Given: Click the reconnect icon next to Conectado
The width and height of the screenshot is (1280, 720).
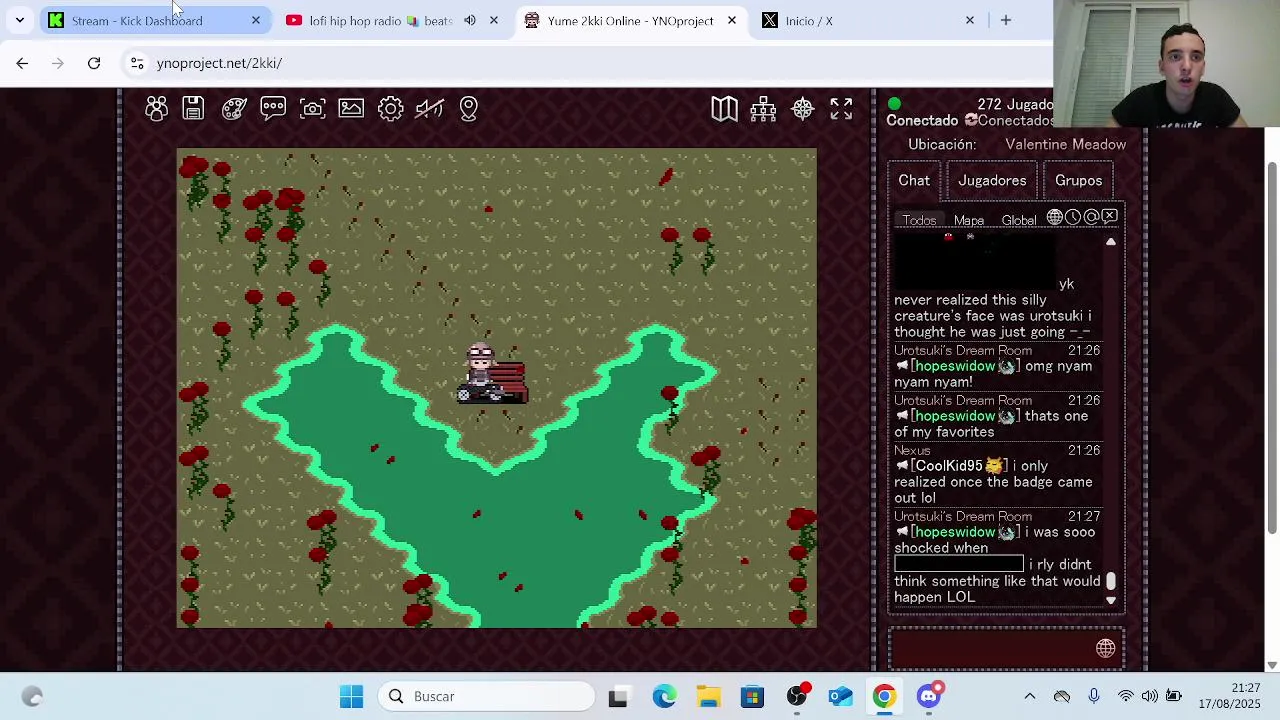Looking at the screenshot, I should [x=970, y=120].
